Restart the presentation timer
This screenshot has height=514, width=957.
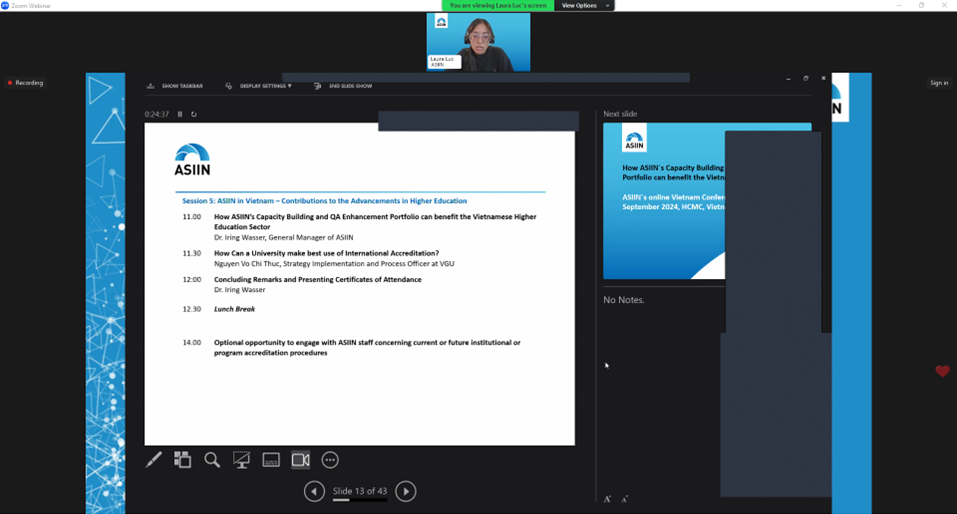click(x=194, y=114)
